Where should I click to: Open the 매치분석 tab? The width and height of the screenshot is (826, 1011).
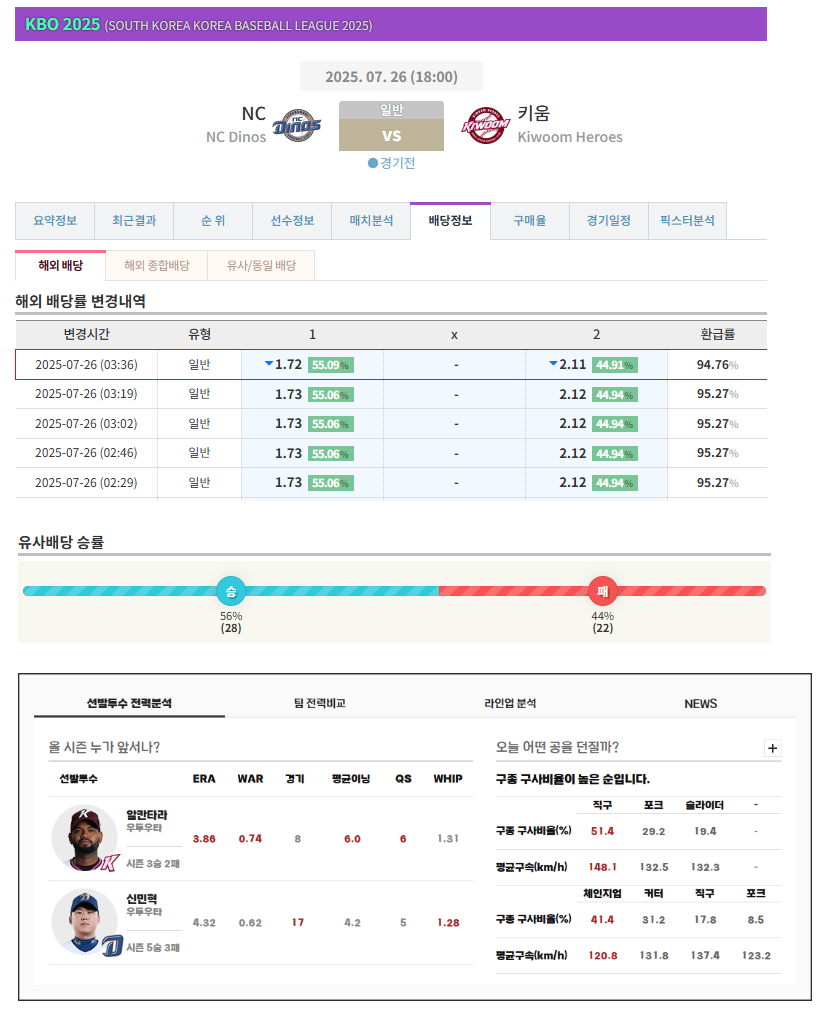pos(371,221)
